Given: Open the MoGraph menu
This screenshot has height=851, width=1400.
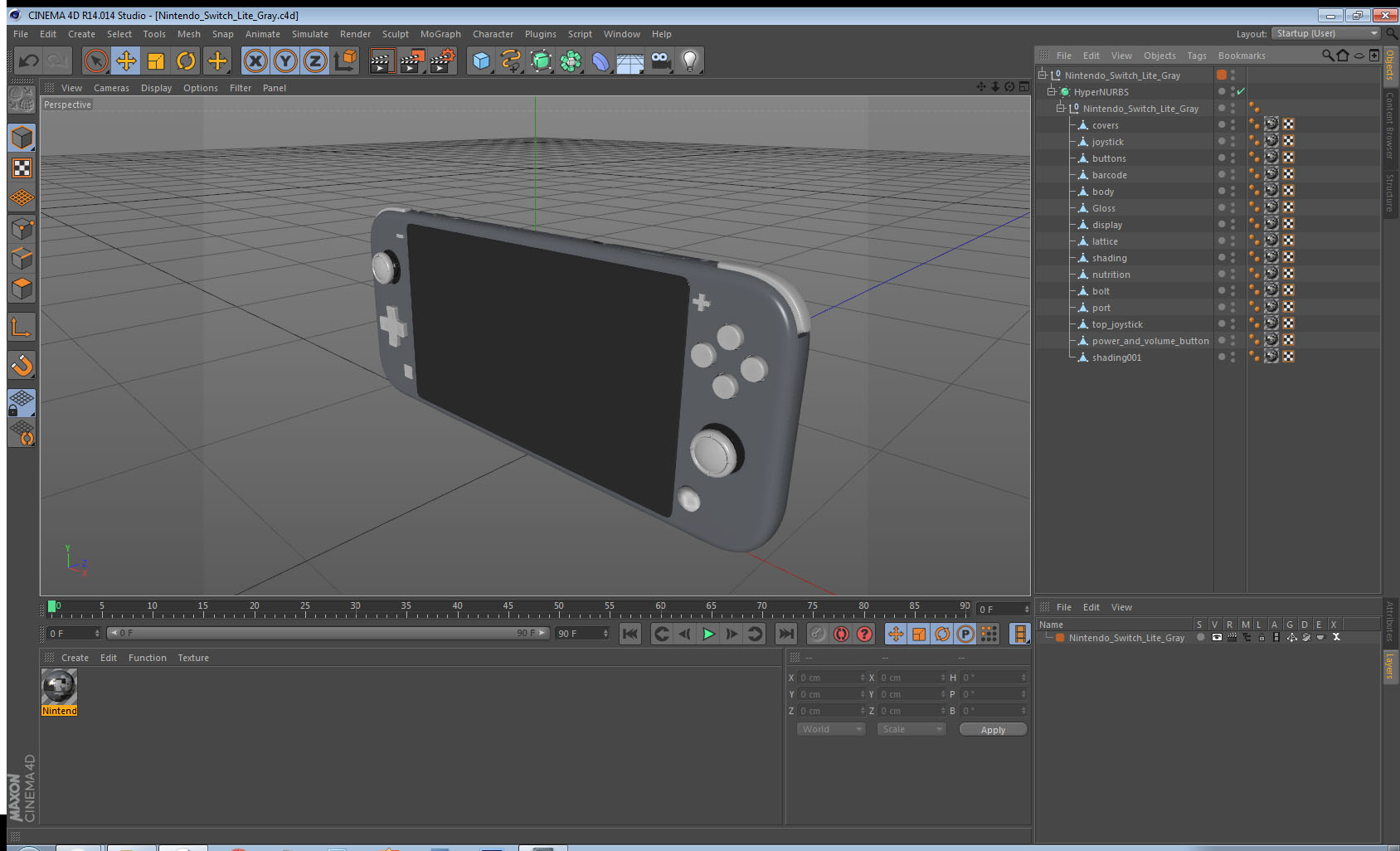Looking at the screenshot, I should [440, 34].
